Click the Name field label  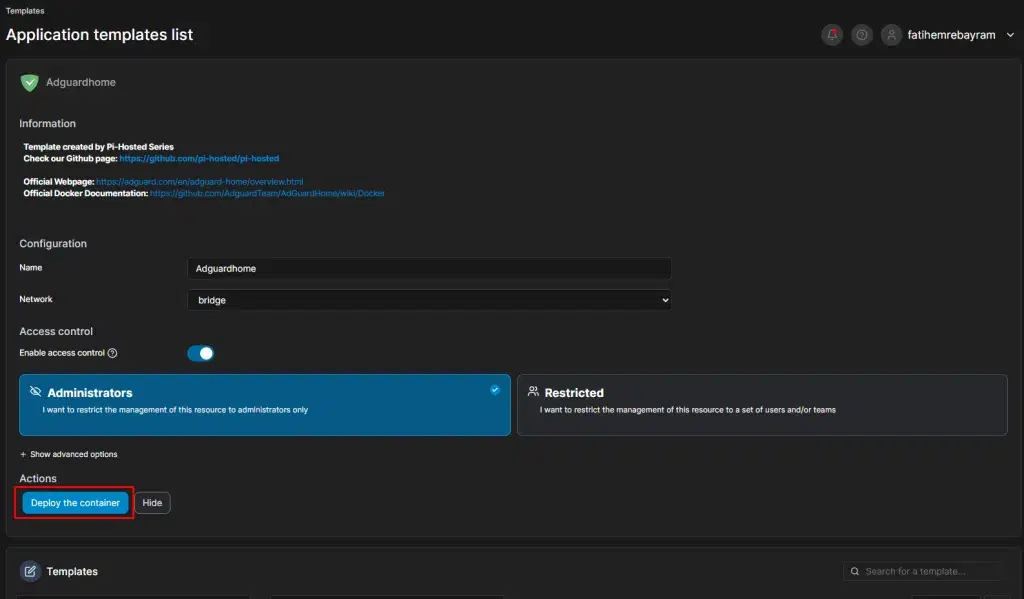coord(31,268)
